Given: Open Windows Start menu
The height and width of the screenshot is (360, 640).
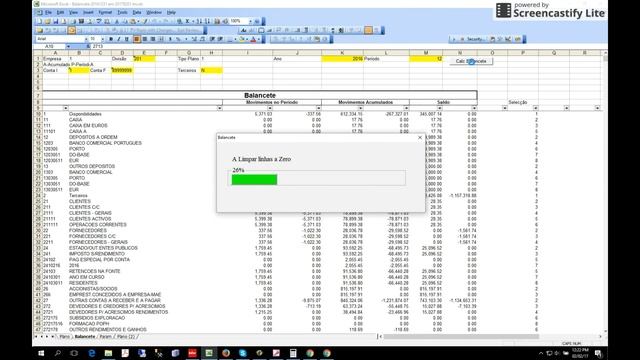Looking at the screenshot, I should click(x=41, y=353).
